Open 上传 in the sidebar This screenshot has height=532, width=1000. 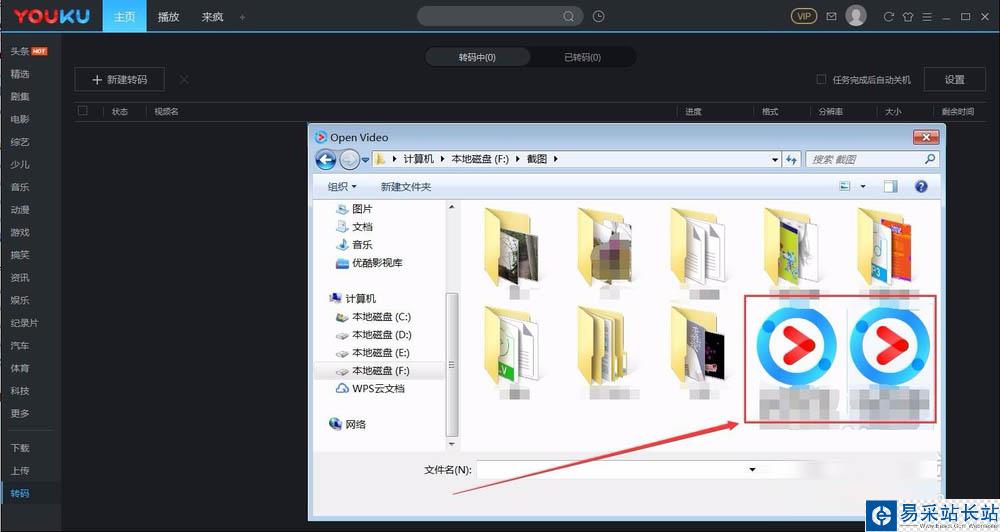20,471
